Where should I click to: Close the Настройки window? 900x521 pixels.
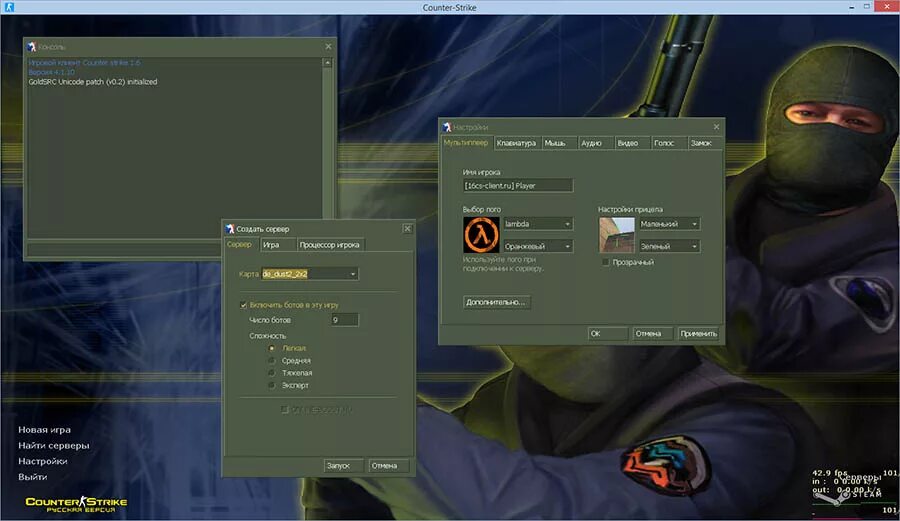click(716, 127)
